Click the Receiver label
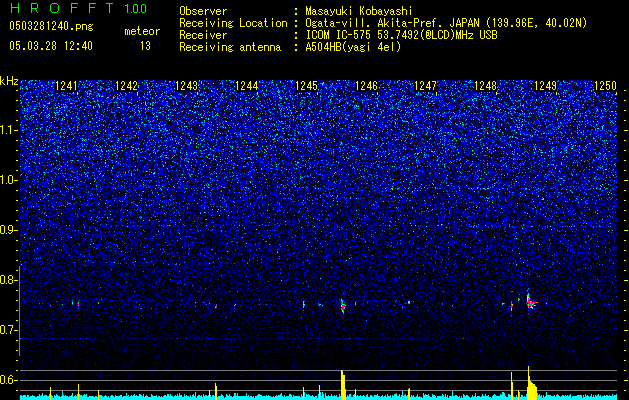Image resolution: width=629 pixels, height=400 pixels. point(203,35)
